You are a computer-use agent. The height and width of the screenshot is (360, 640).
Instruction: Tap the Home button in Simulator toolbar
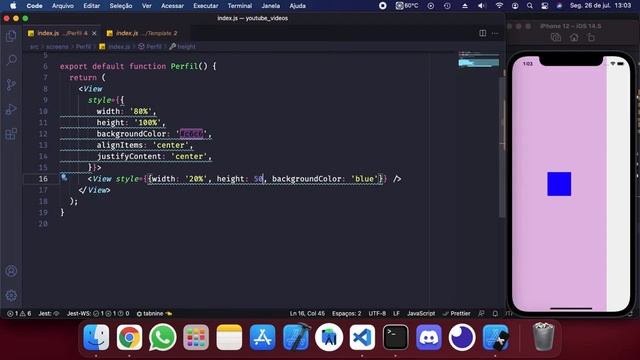pyautogui.click(x=574, y=38)
